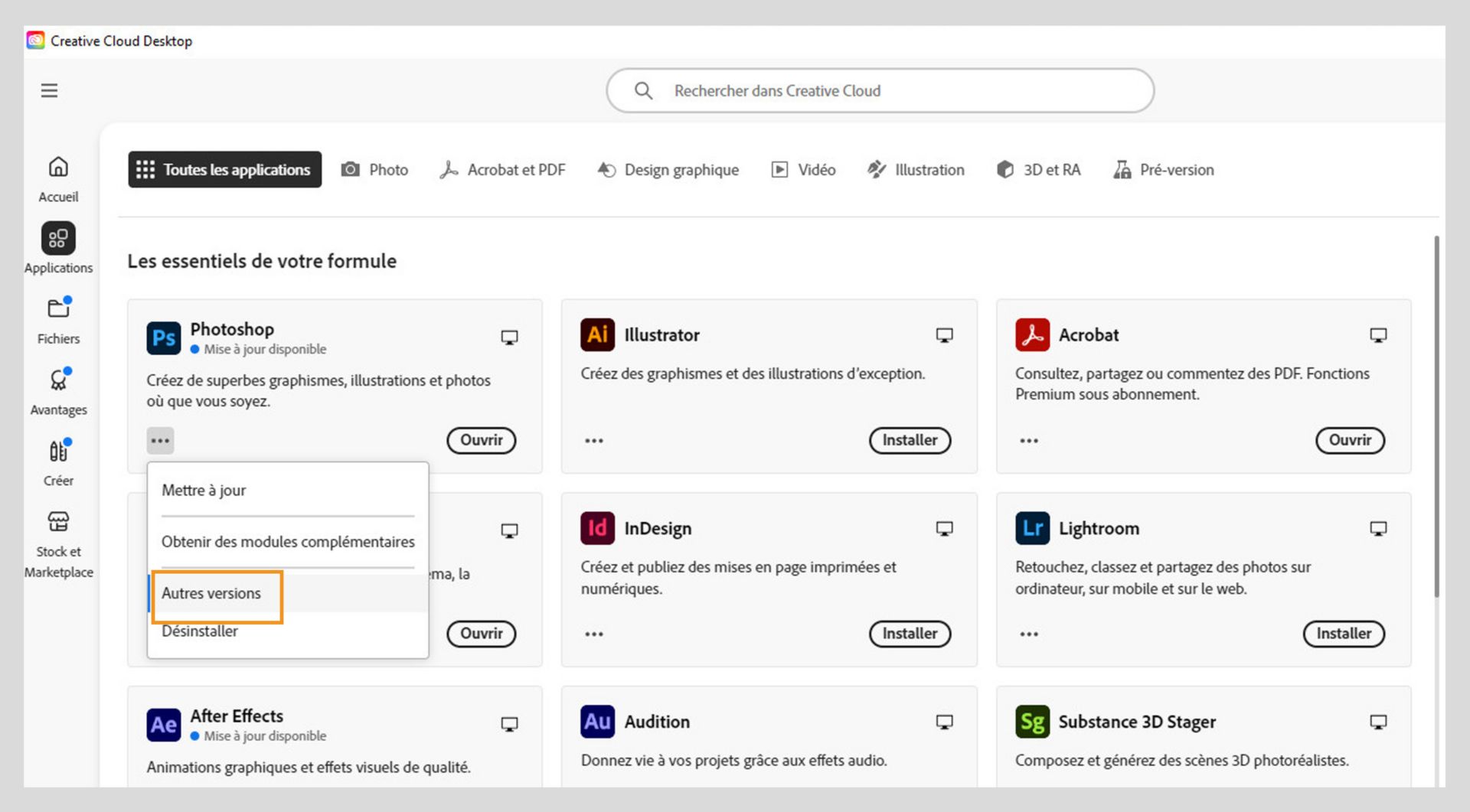The image size is (1470, 812).
Task: Click Ouvrir button for Photoshop
Action: (481, 441)
